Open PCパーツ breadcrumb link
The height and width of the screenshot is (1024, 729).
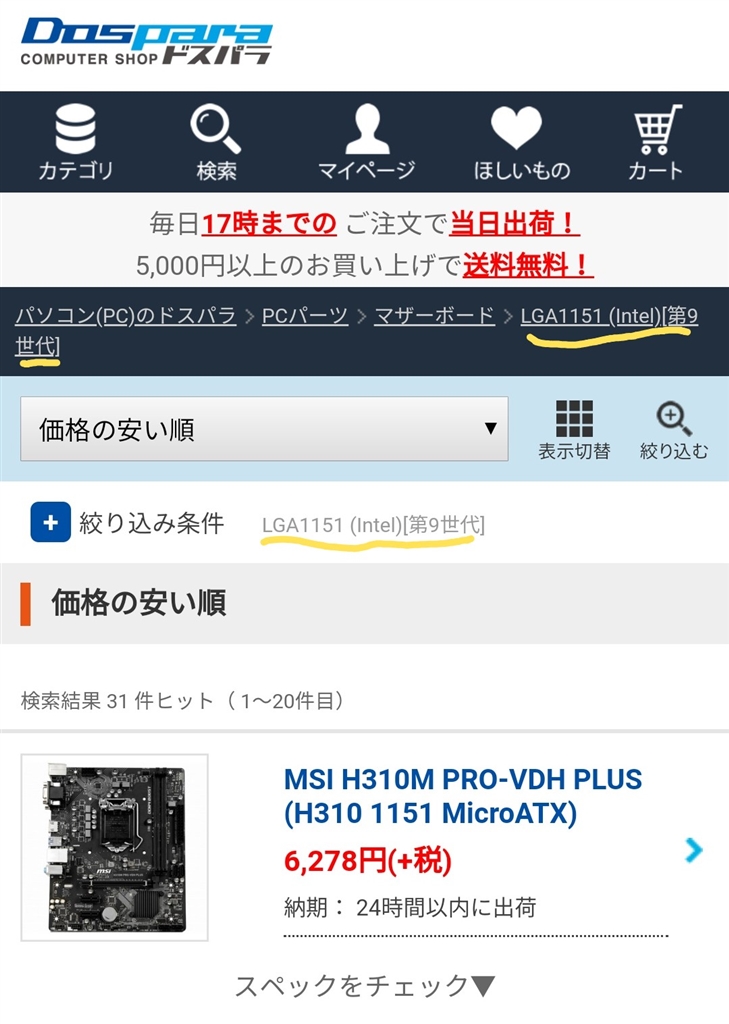click(x=304, y=316)
